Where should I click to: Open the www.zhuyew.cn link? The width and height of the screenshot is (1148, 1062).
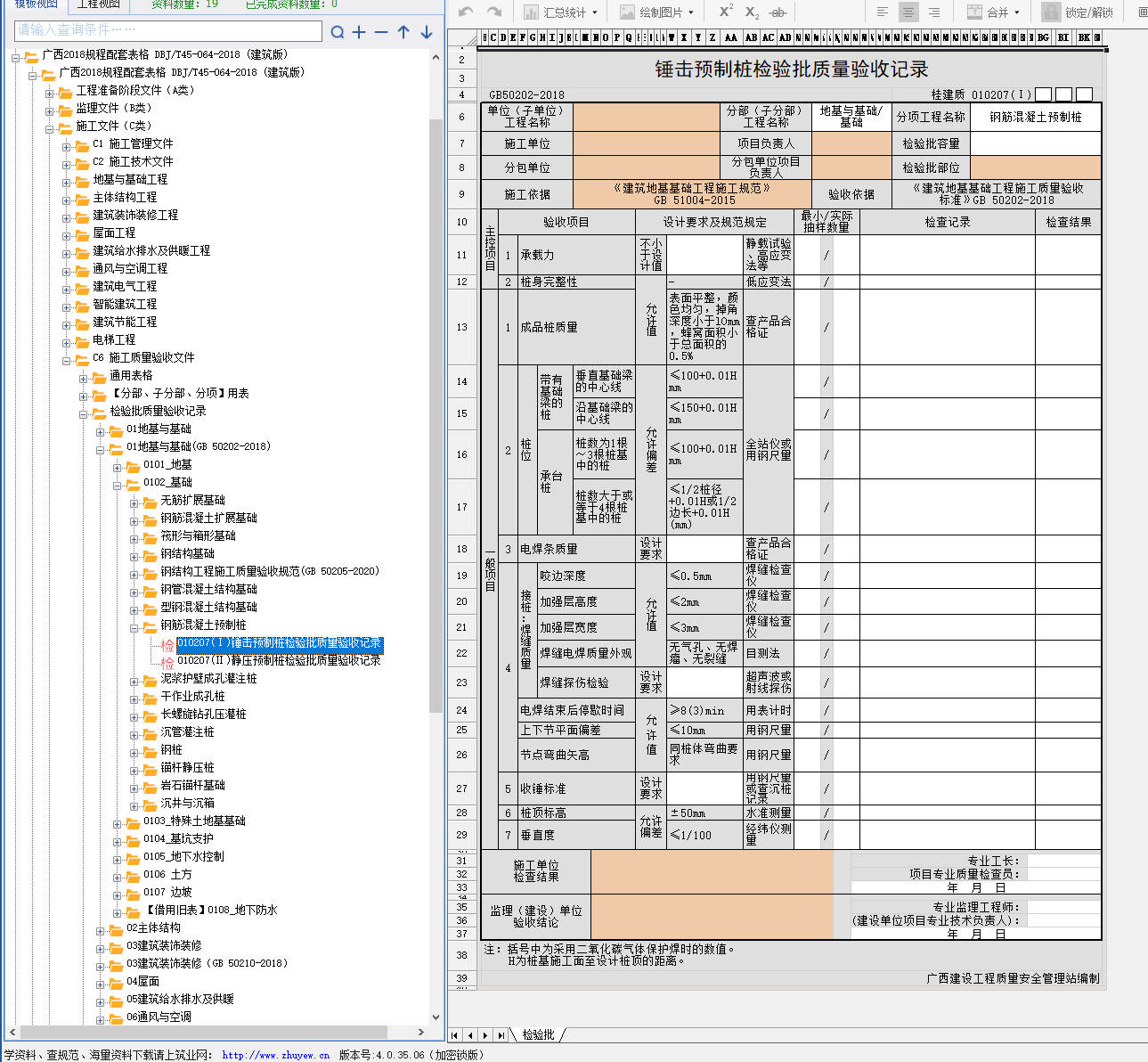click(276, 1055)
